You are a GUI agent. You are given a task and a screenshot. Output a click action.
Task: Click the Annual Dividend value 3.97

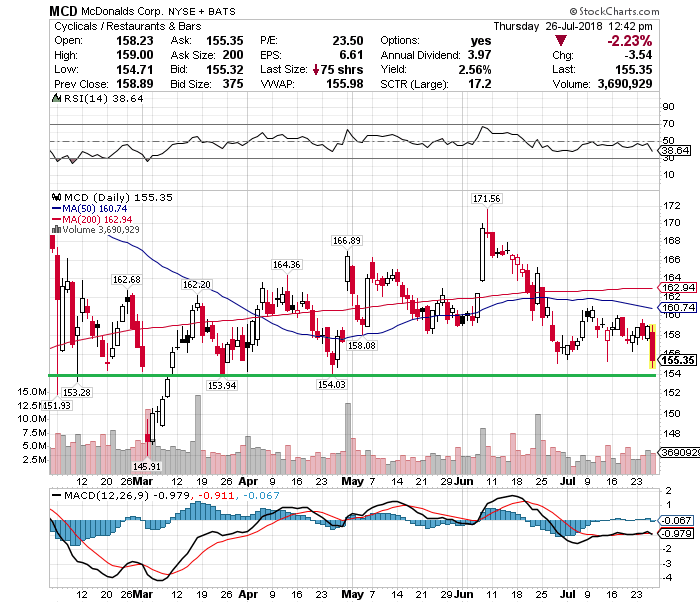[x=479, y=55]
